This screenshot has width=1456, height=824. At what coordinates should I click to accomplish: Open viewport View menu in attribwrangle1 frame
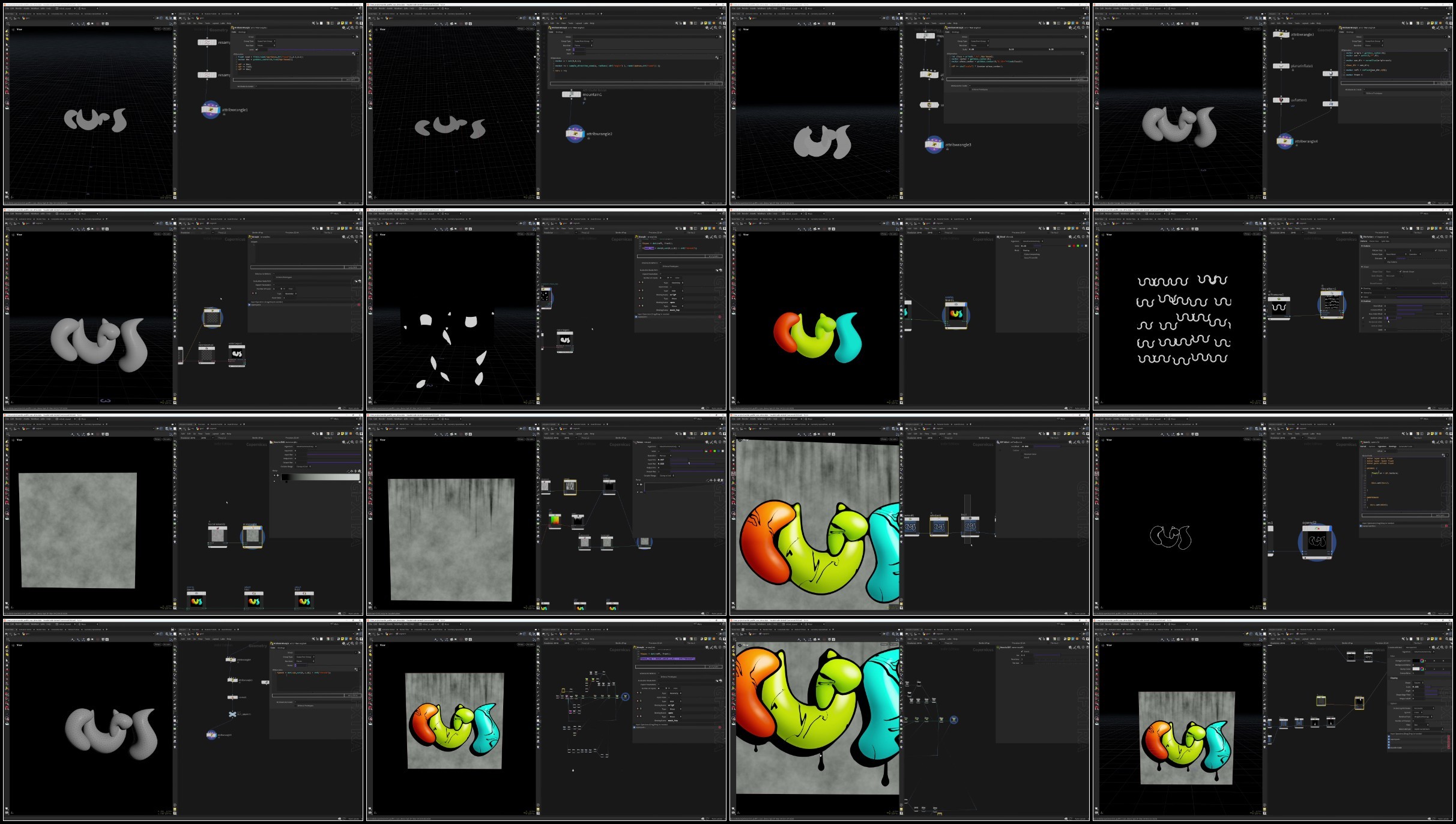[19, 29]
